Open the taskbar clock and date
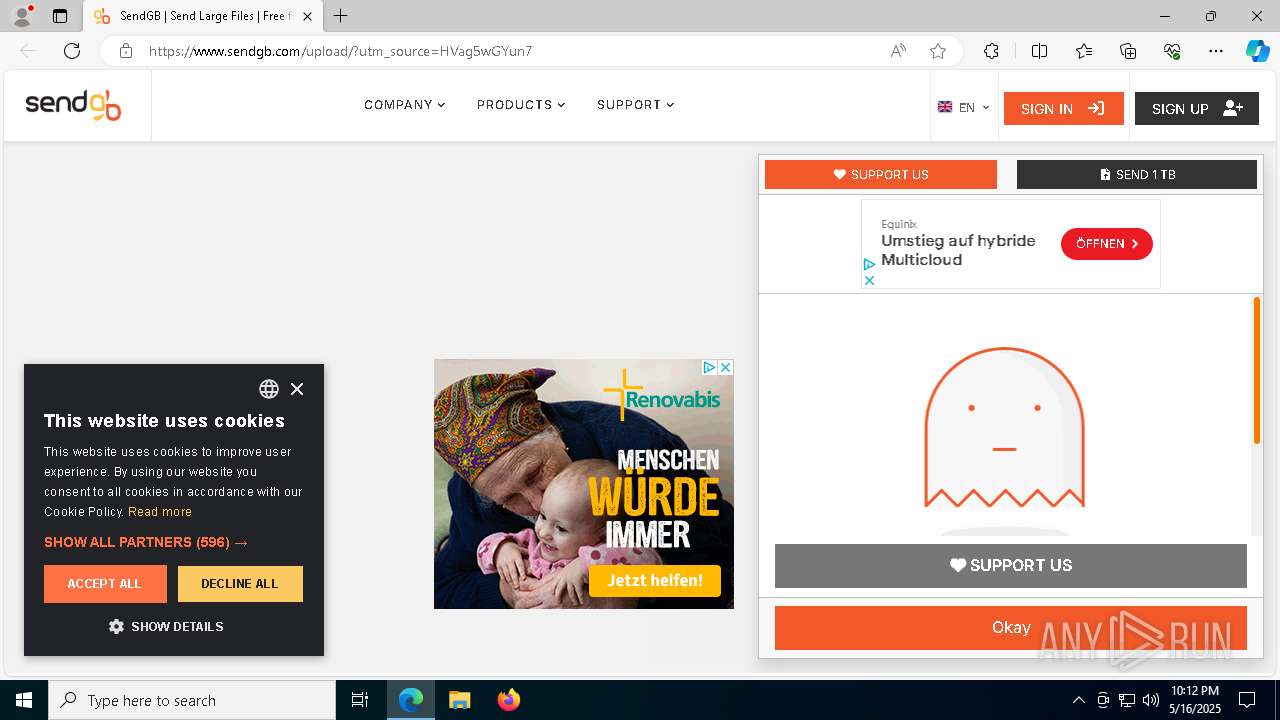Viewport: 1280px width, 720px height. pos(1195,700)
